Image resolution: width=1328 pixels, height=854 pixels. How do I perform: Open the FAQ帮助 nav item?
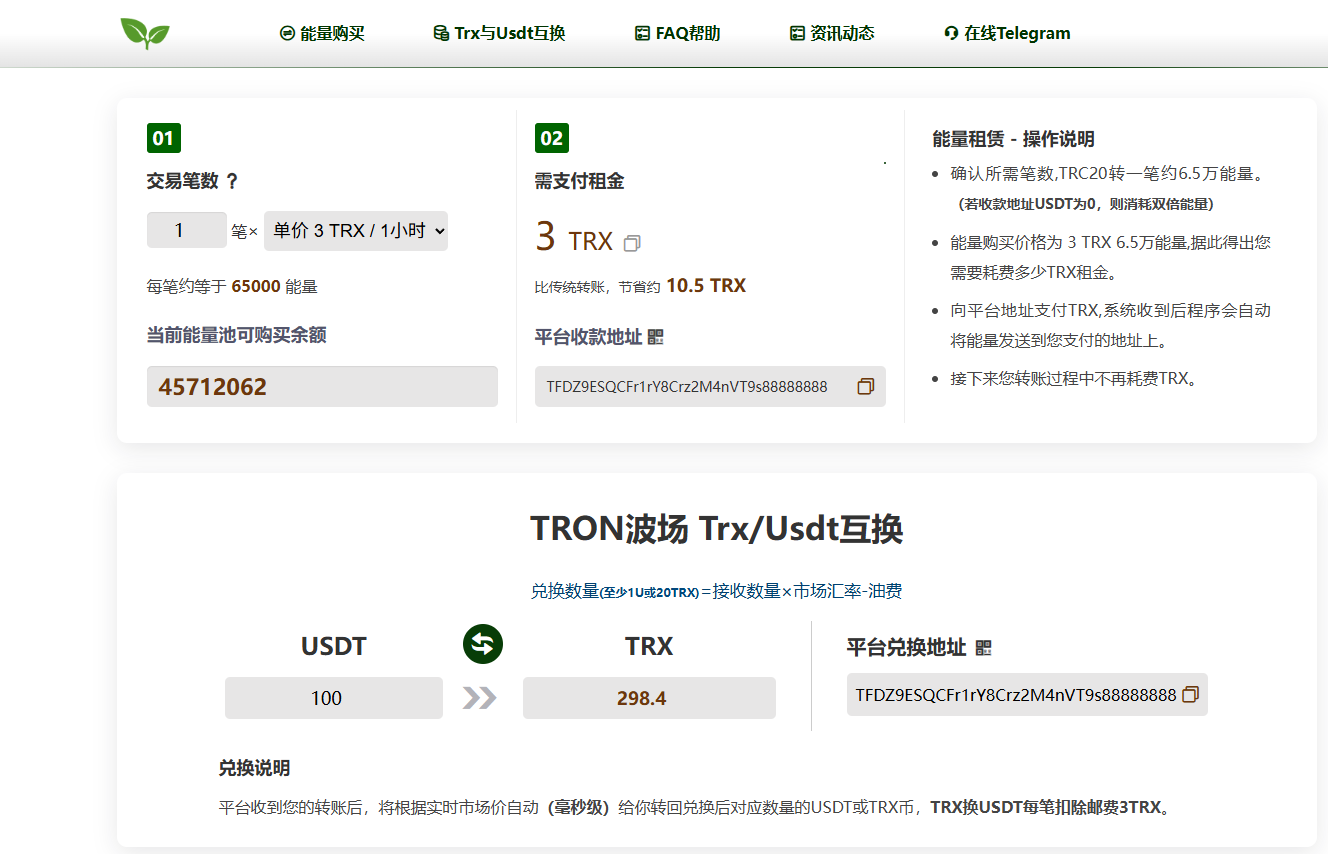[x=677, y=33]
